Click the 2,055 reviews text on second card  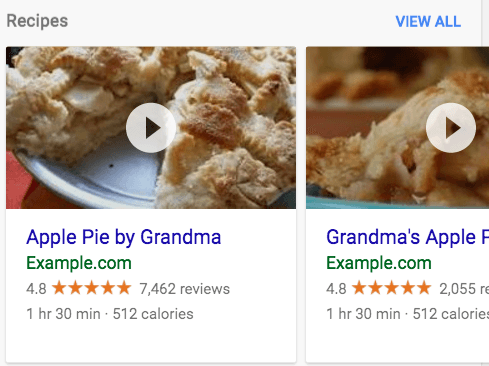pos(464,289)
